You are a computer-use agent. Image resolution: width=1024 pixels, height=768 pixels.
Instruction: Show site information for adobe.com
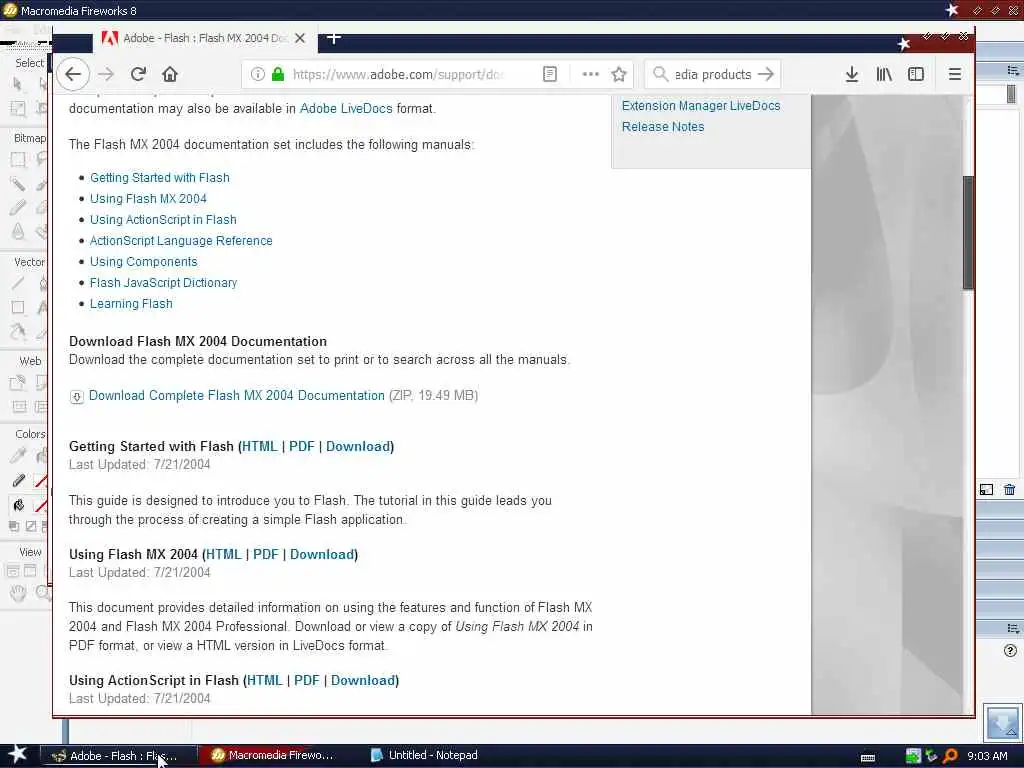tap(257, 74)
